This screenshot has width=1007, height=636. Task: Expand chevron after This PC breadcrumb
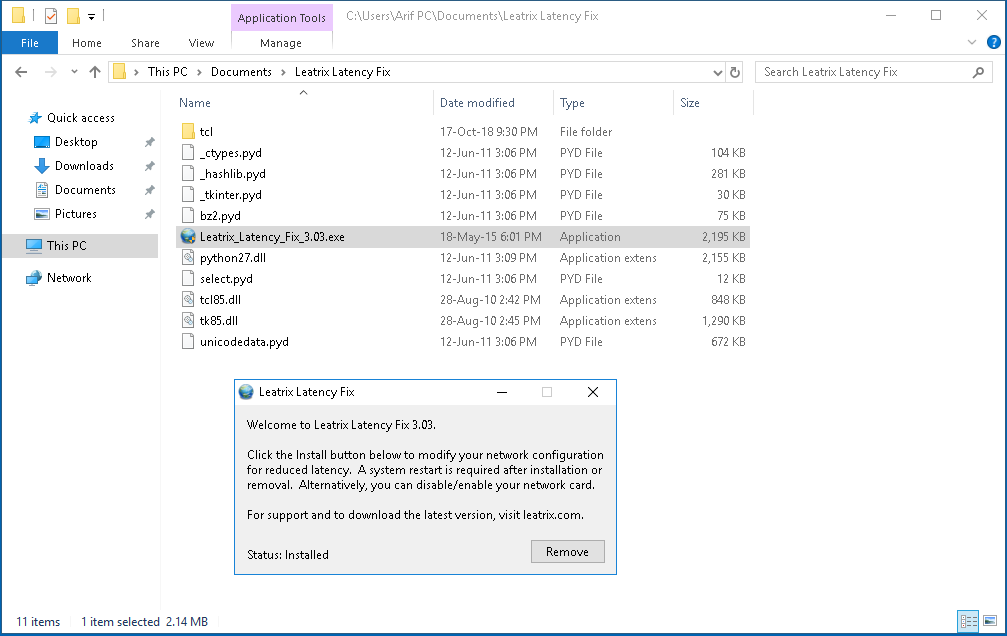point(199,73)
